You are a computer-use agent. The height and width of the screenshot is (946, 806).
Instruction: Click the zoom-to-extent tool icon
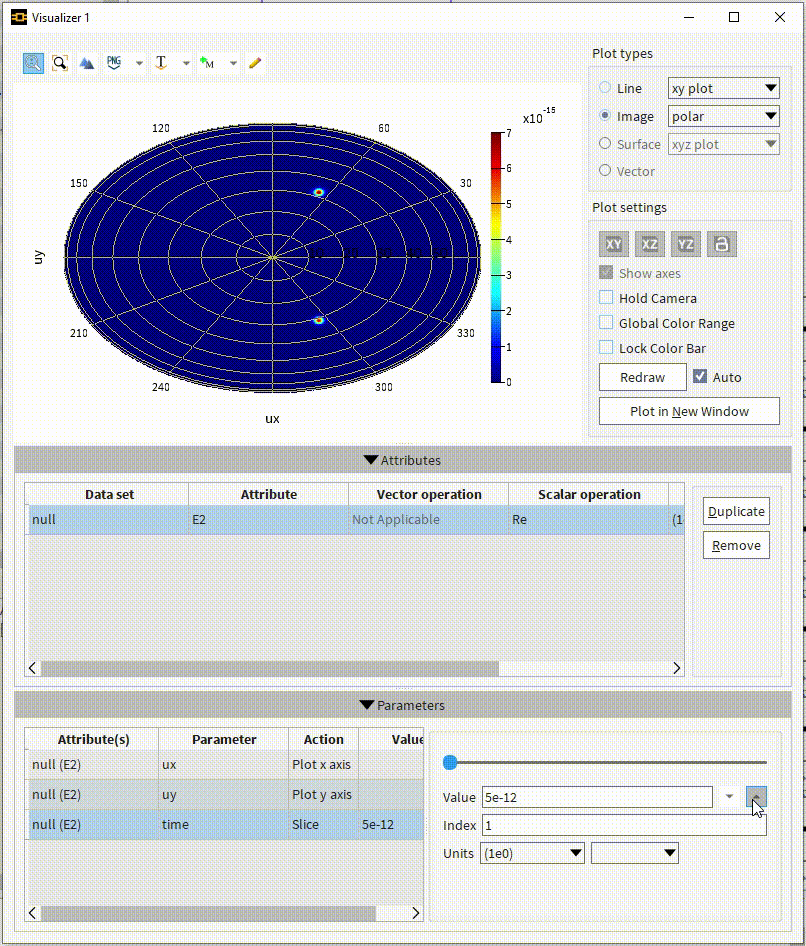60,63
